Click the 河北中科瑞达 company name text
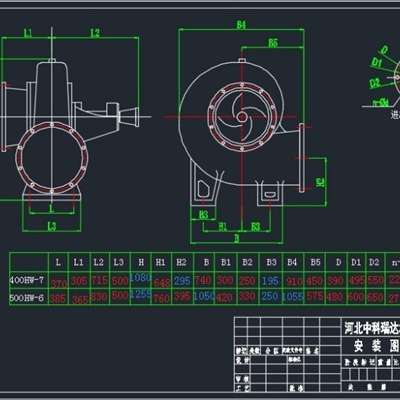 tap(372, 329)
